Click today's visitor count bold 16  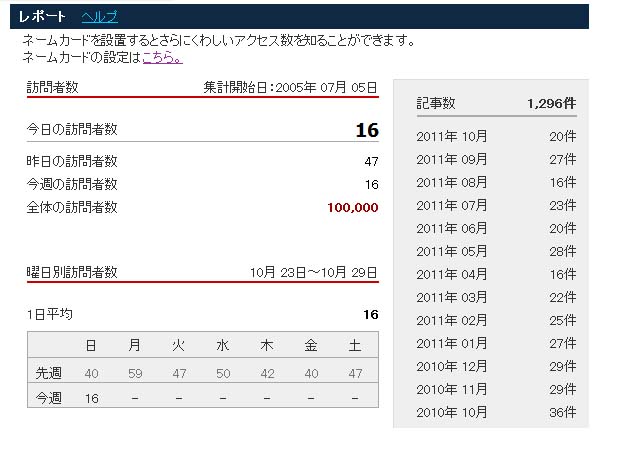click(x=367, y=130)
